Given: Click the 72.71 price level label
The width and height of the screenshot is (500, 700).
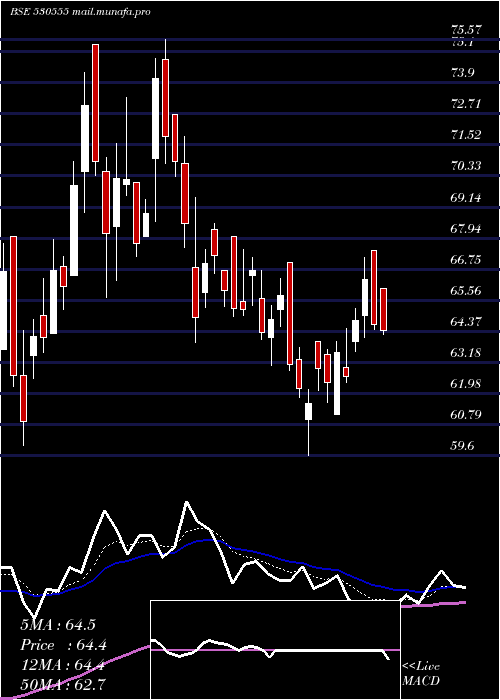Looking at the screenshot, I should tap(466, 104).
